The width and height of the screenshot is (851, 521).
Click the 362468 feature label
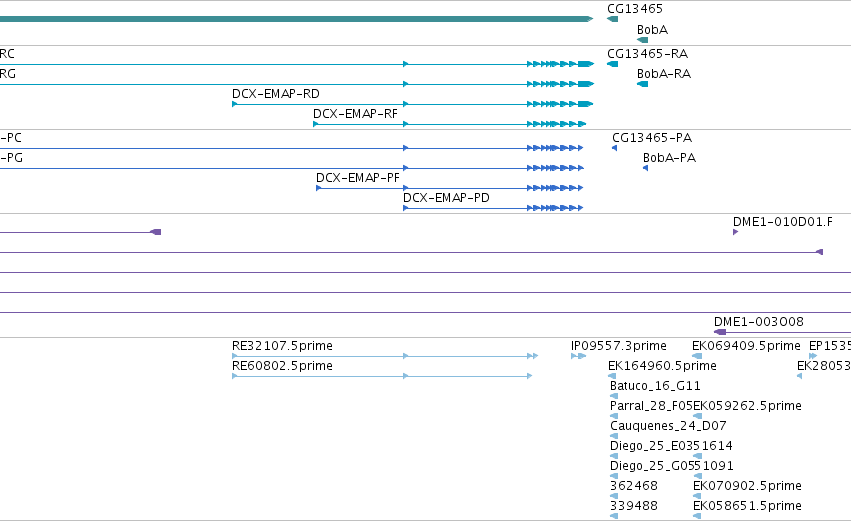(633, 486)
